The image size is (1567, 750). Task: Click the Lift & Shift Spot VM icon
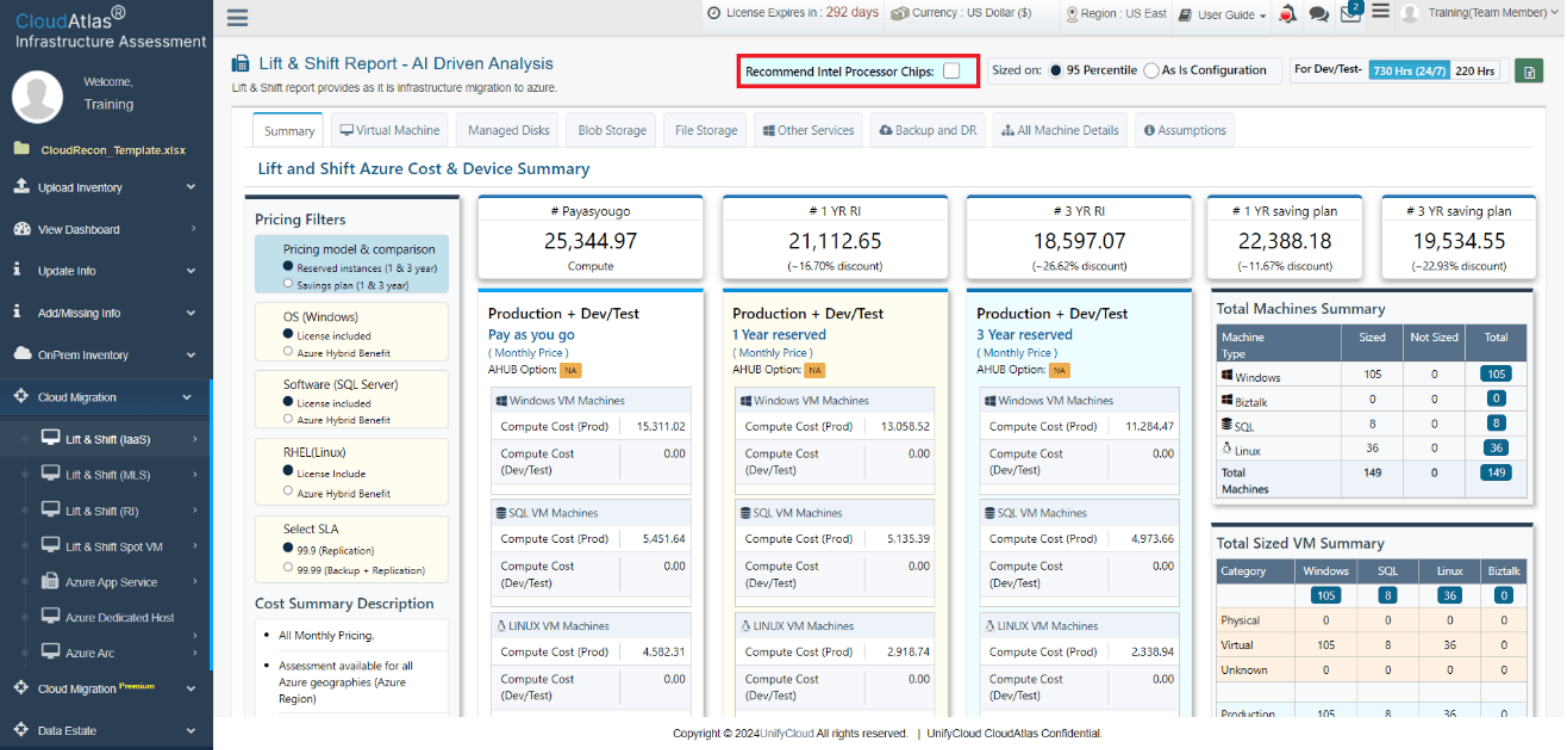coord(50,545)
